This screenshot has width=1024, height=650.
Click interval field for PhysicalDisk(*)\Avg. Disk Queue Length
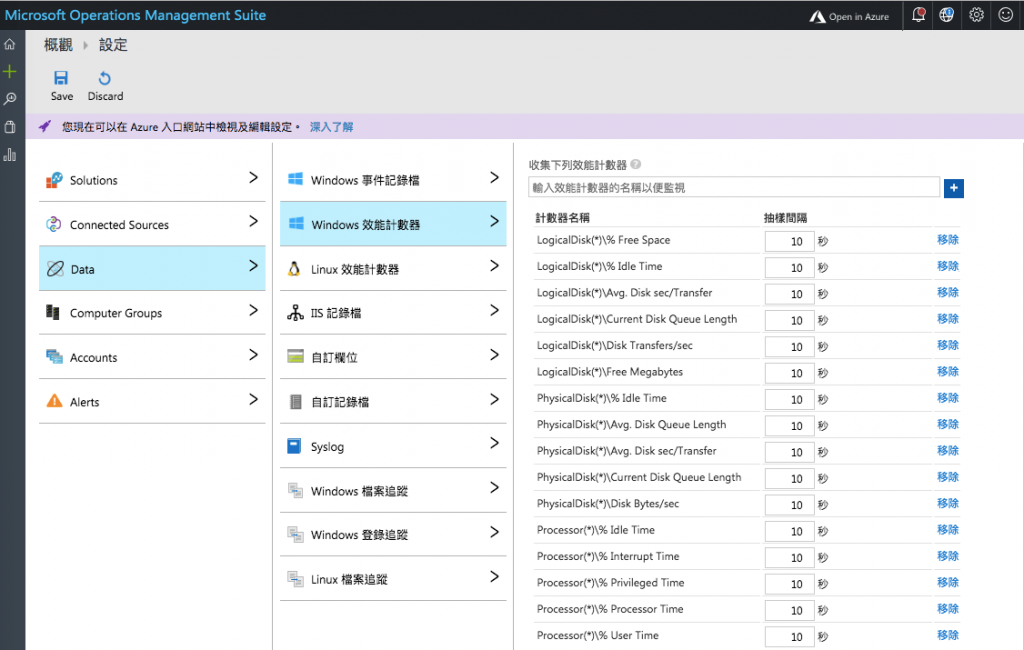[x=789, y=426]
